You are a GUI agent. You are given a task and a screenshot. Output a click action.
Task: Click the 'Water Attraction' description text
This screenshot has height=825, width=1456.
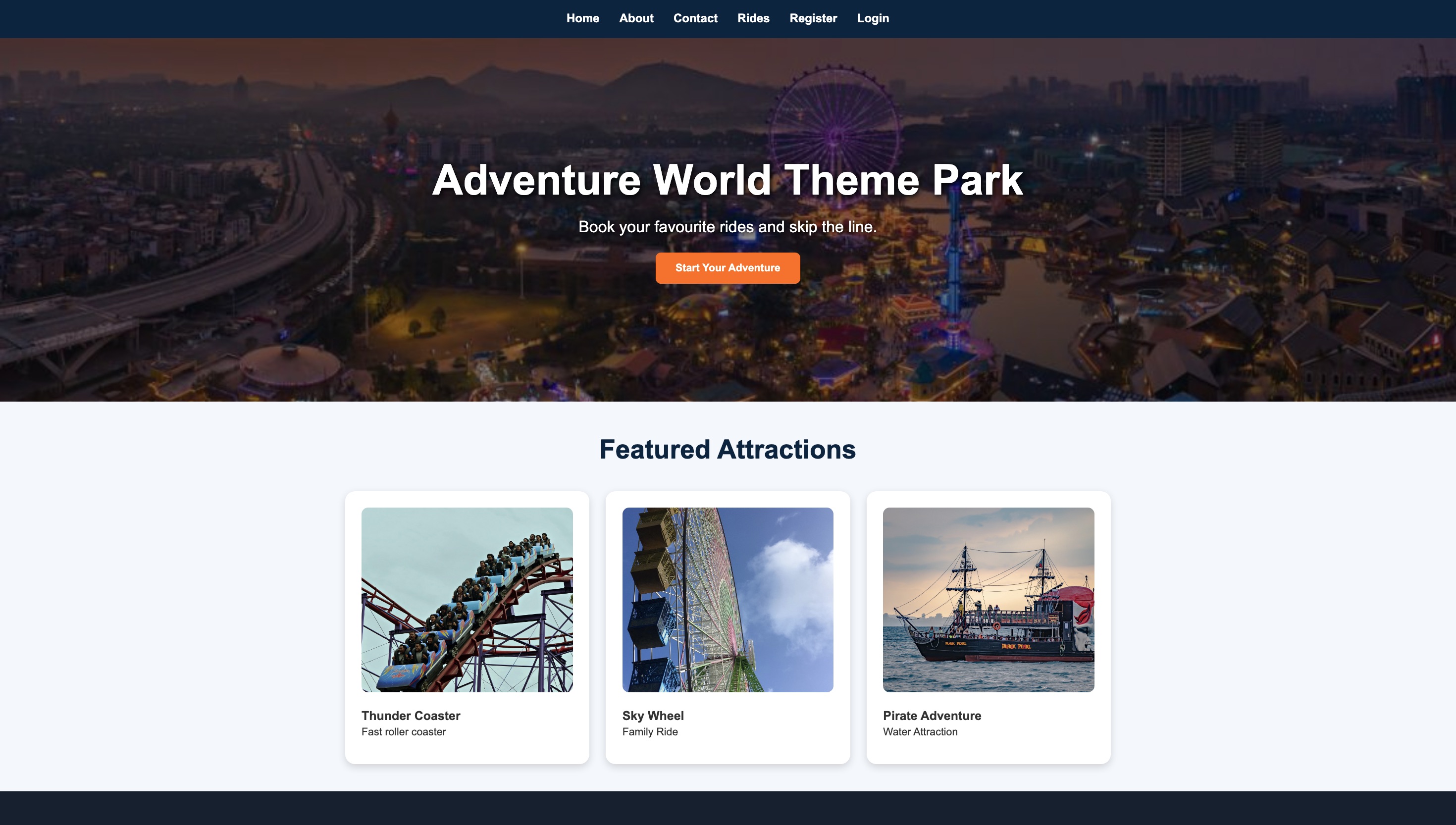tap(920, 731)
